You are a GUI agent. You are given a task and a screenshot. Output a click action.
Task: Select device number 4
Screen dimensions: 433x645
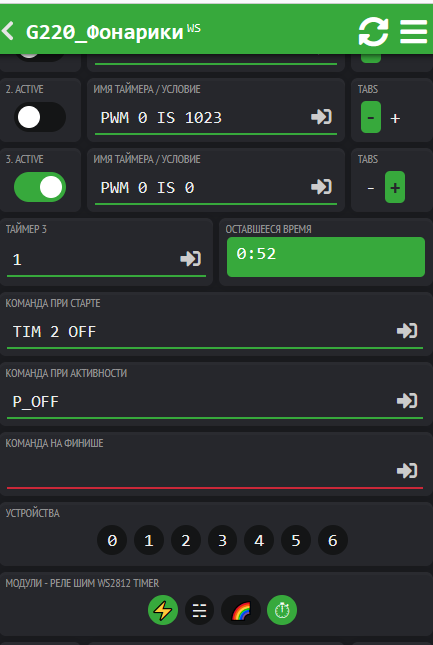[259, 540]
